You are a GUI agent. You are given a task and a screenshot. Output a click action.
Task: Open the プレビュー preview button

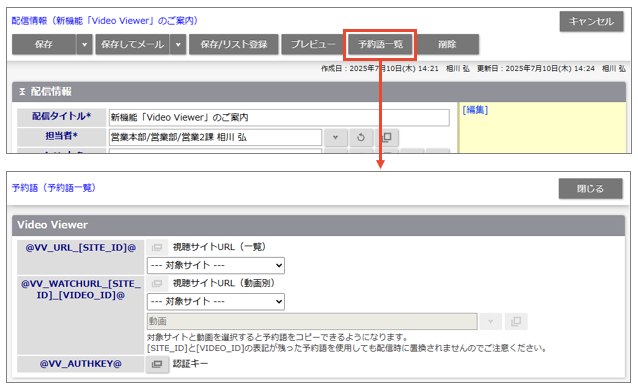point(312,44)
